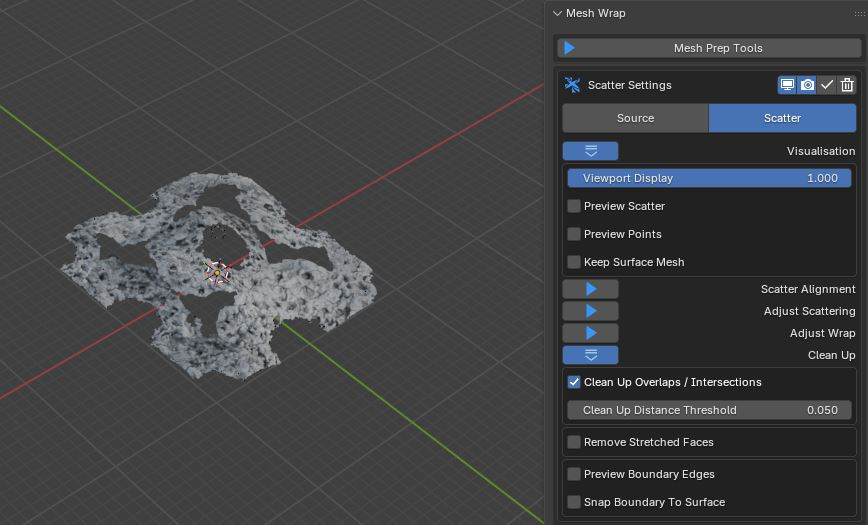Screen dimensions: 868x525
Task: Switch to the Source tab
Action: coord(635,118)
